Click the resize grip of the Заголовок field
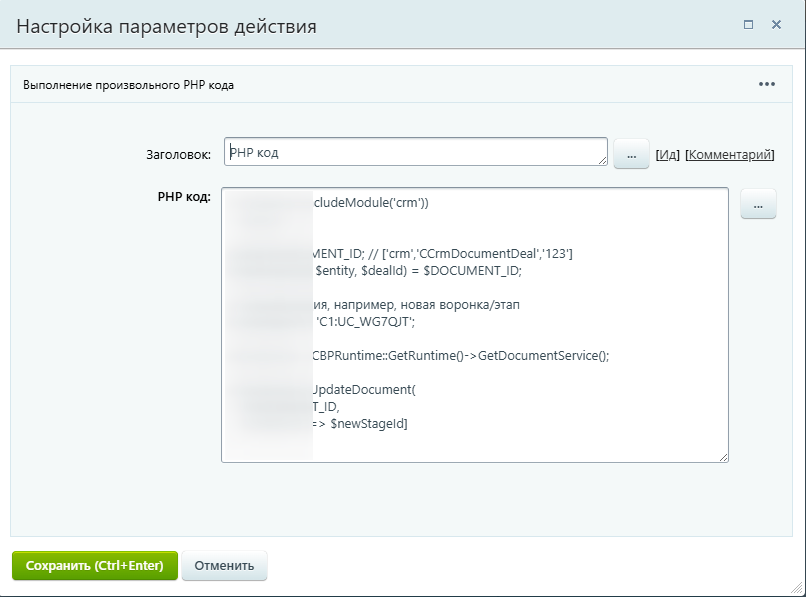This screenshot has width=806, height=597. point(603,160)
